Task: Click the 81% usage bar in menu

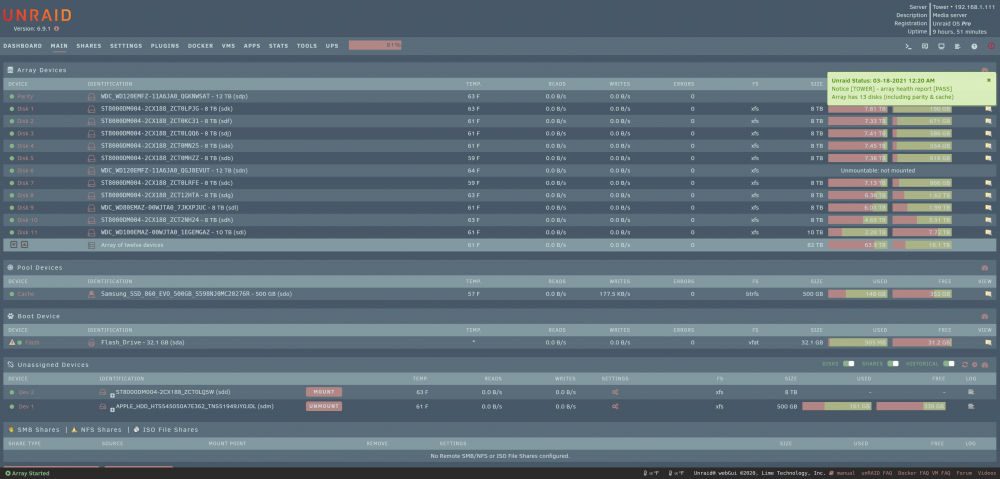Action: [375, 46]
